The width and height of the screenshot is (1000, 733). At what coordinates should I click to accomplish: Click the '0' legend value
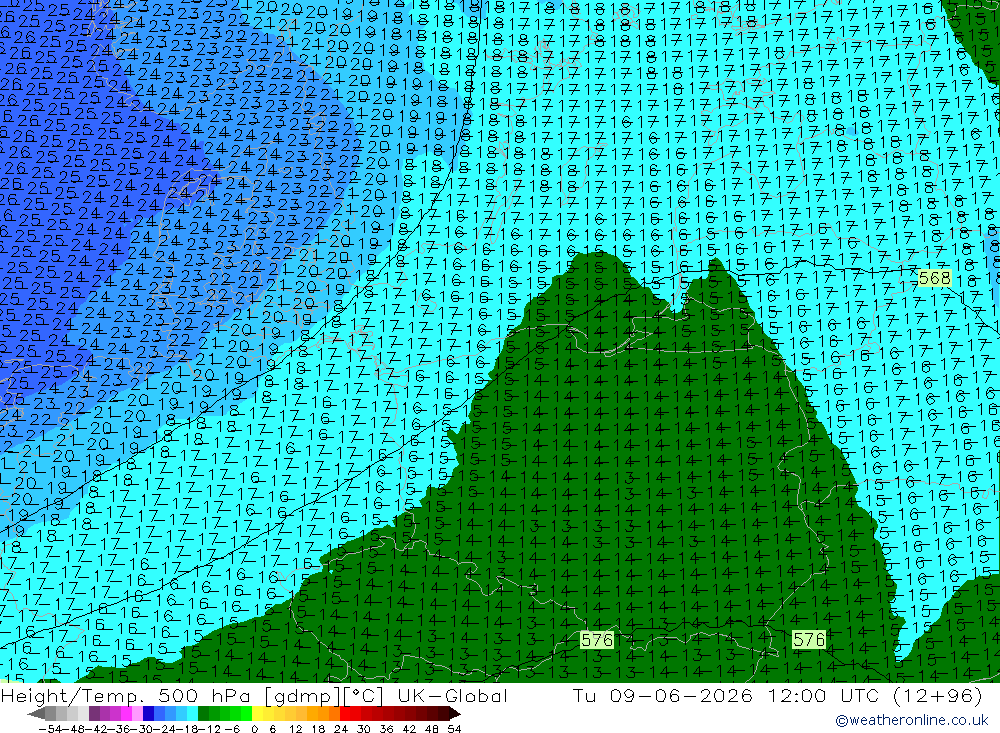click(254, 729)
